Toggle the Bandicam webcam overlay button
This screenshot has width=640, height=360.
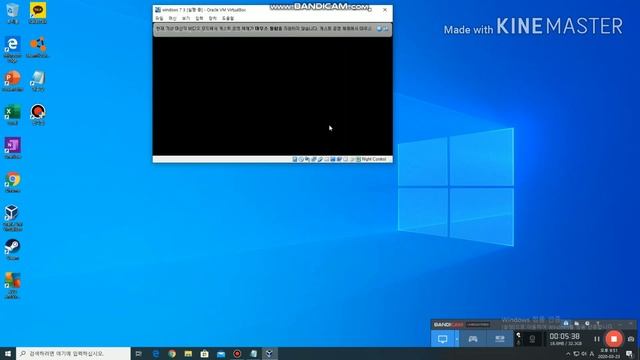coord(532,339)
